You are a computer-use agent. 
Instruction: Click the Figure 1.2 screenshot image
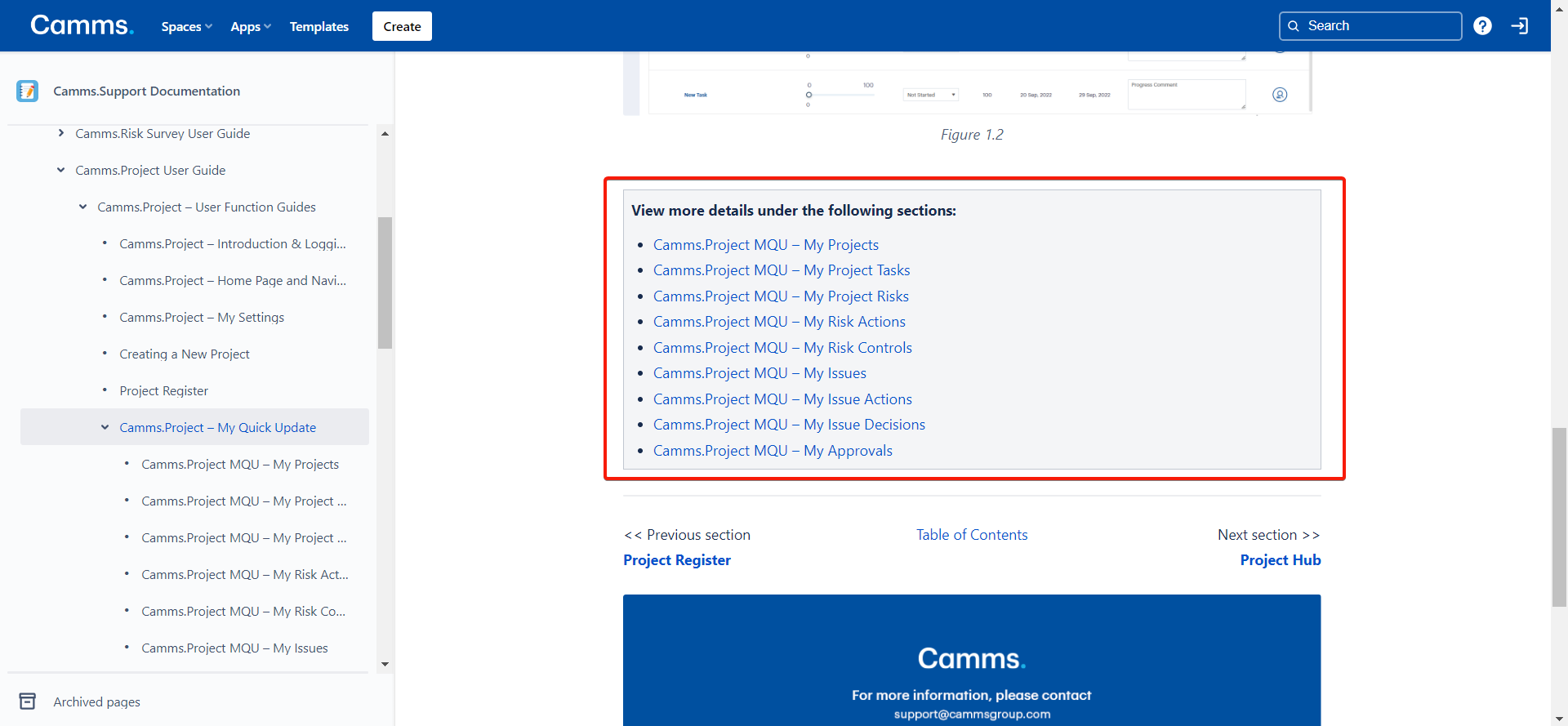pyautogui.click(x=968, y=82)
